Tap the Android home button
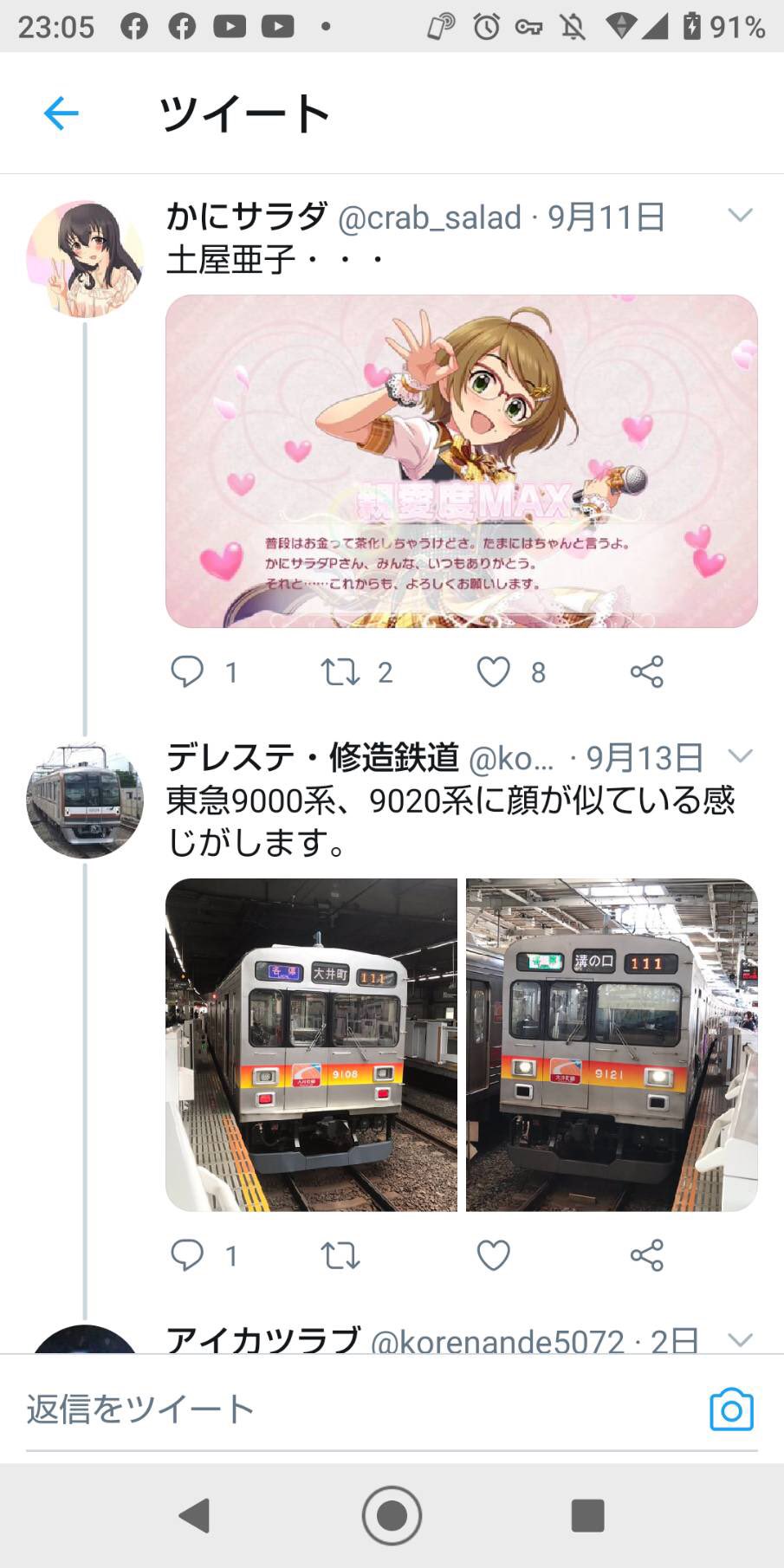 392,1516
